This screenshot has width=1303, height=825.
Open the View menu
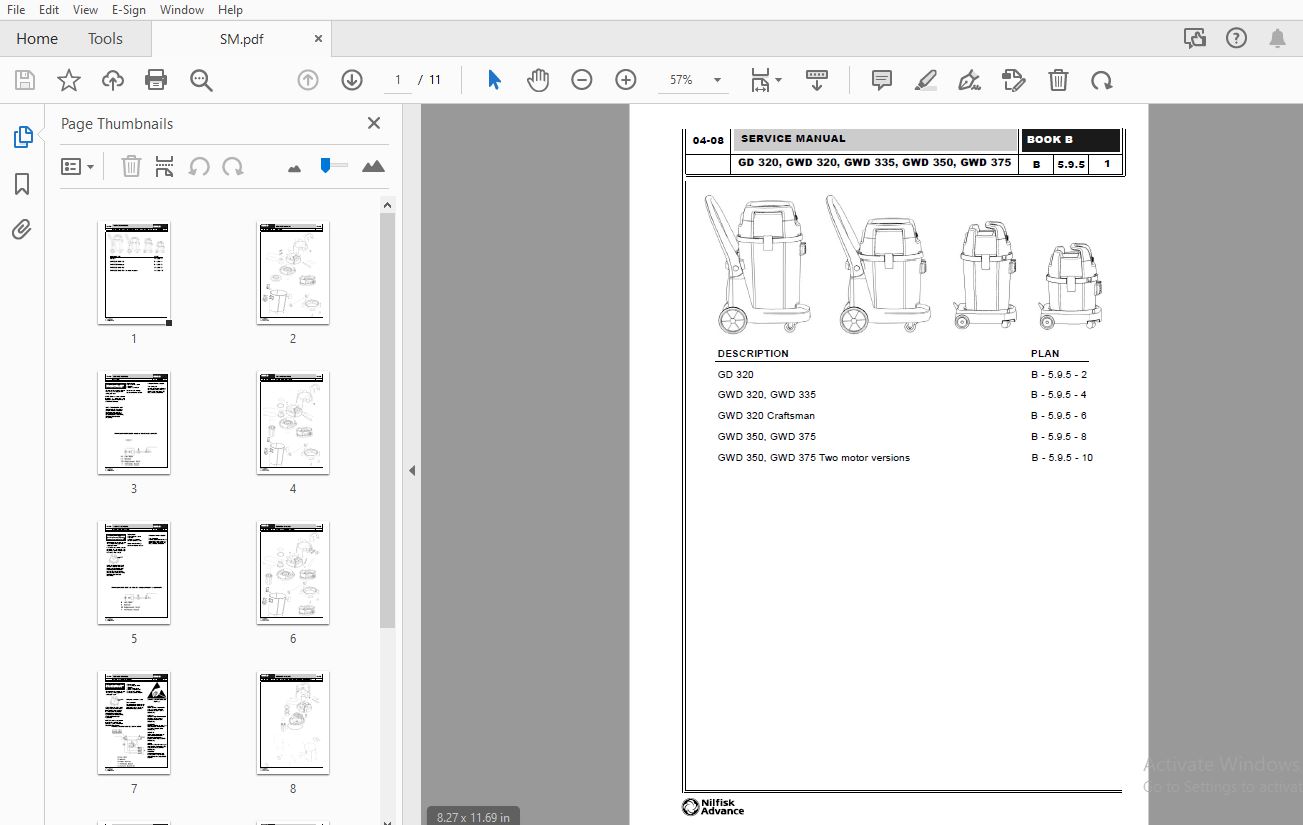[86, 9]
